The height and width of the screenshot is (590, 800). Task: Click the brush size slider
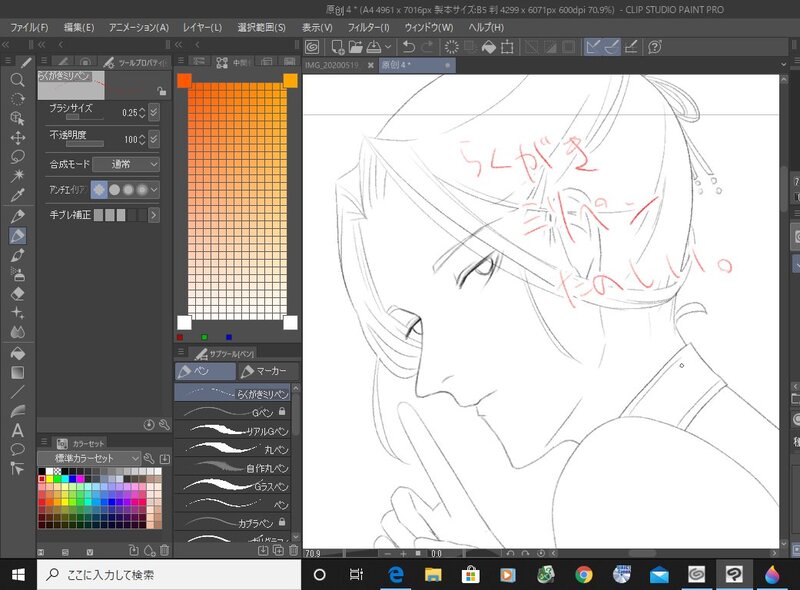tap(85, 117)
